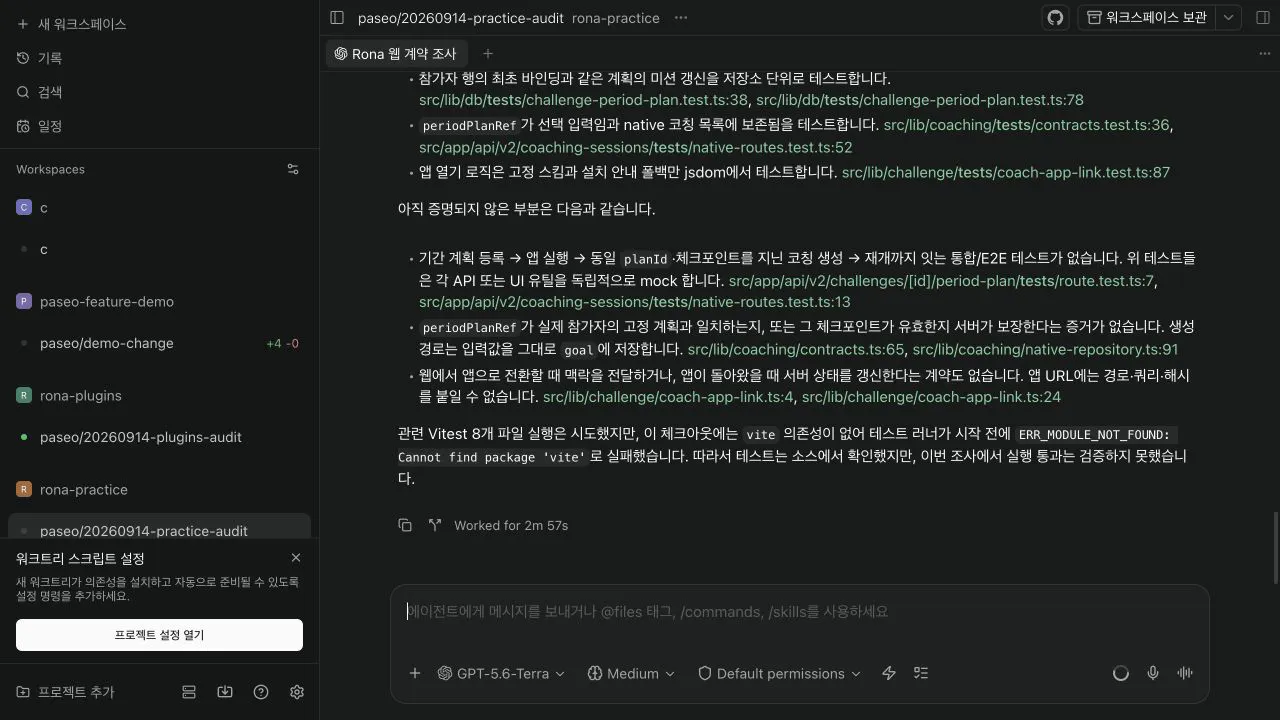Toggle the right side panel icon
1280x720 pixels.
(x=1262, y=18)
